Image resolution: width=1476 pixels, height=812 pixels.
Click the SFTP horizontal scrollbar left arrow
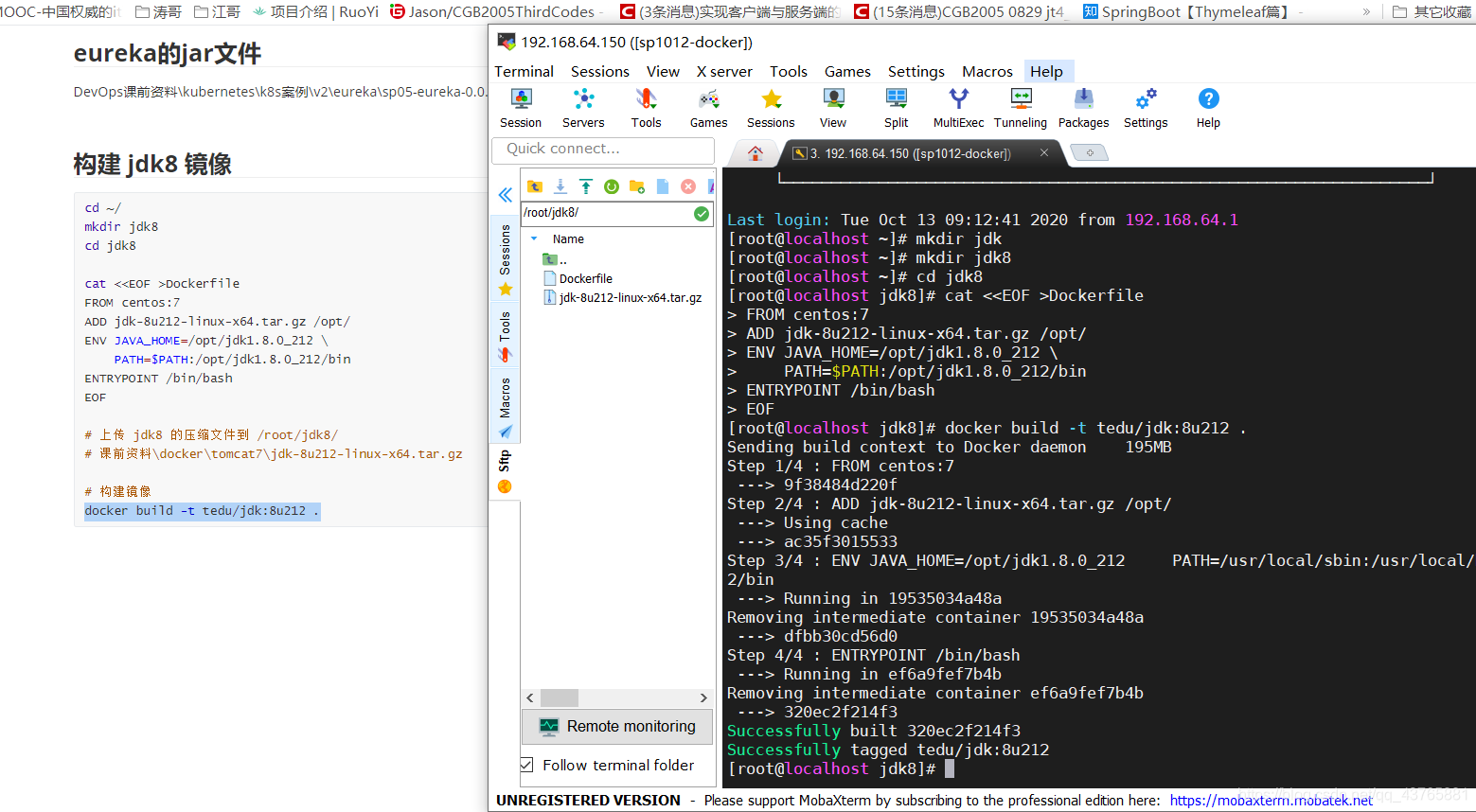coord(530,697)
